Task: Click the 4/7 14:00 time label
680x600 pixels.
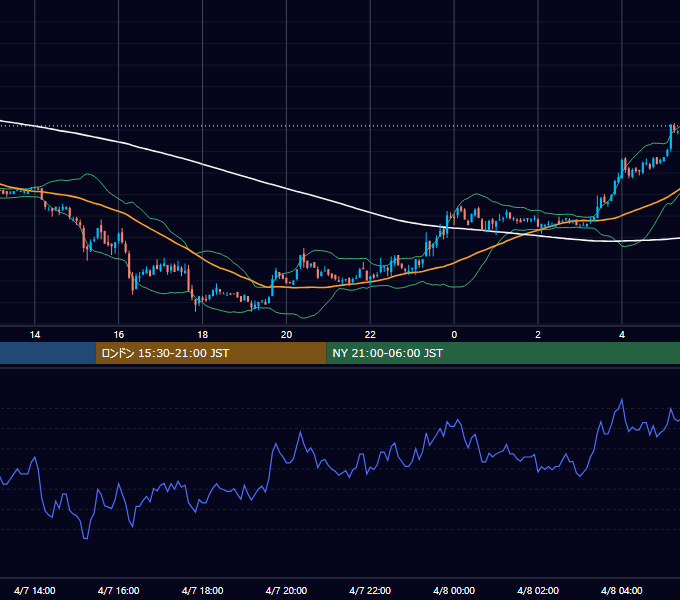Action: click(35, 590)
